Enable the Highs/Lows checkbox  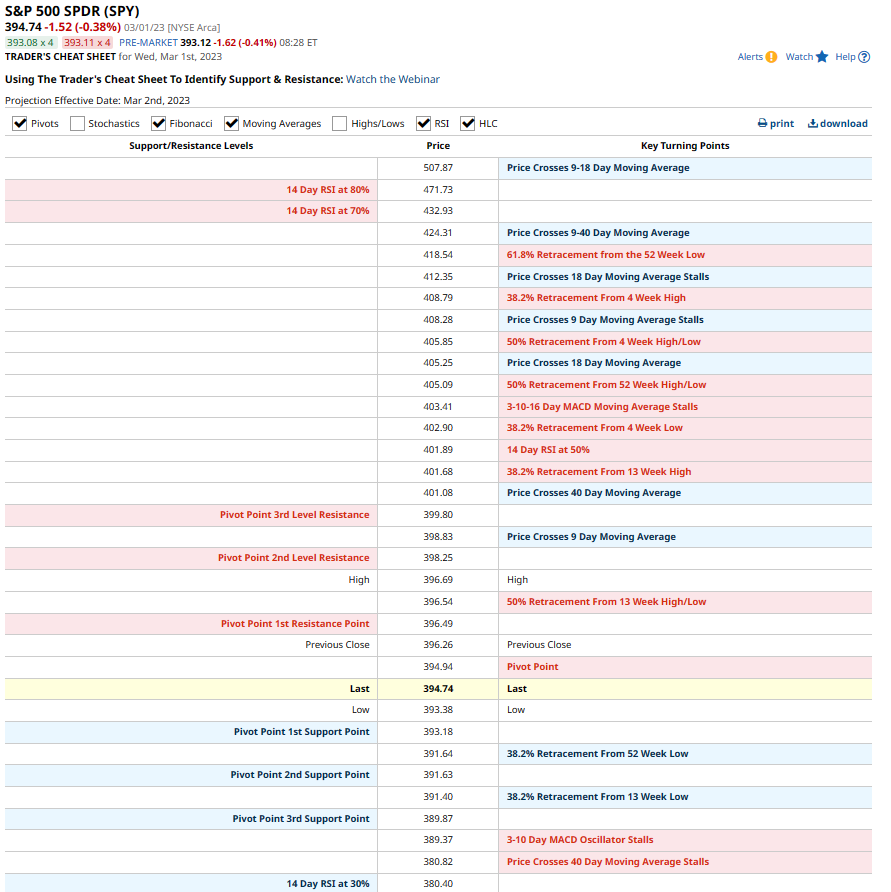[x=339, y=123]
